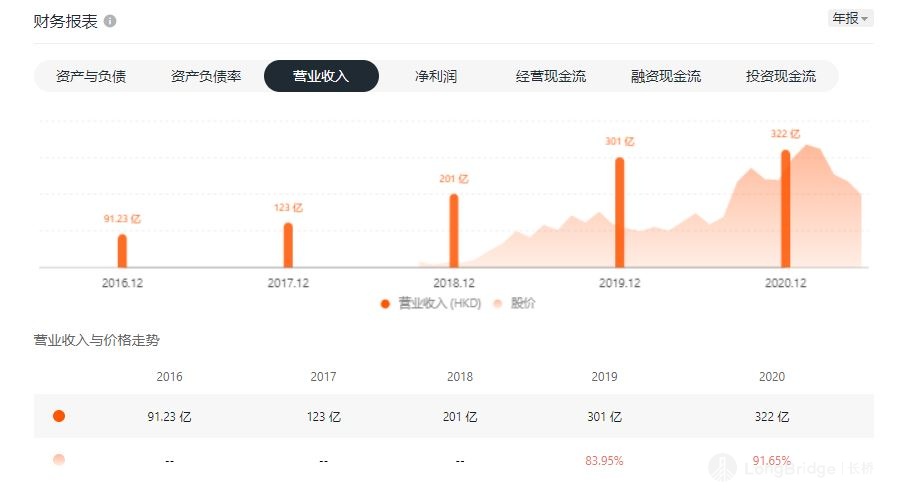Switch to the 净利润 tab
Image resolution: width=899 pixels, height=500 pixels.
[436, 76]
